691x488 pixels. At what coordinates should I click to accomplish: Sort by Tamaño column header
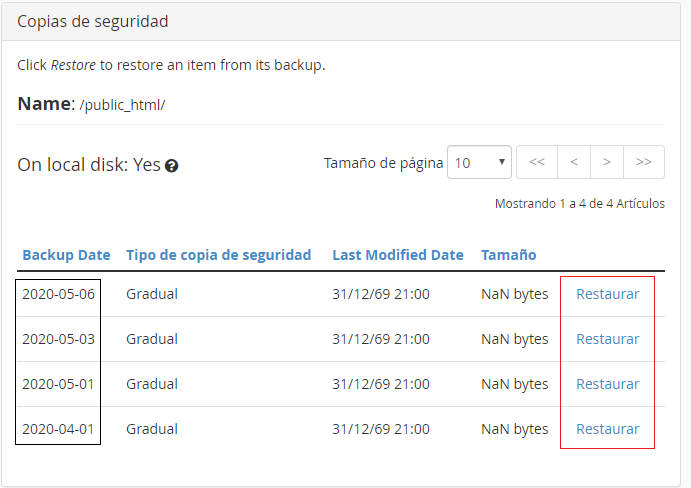point(509,255)
